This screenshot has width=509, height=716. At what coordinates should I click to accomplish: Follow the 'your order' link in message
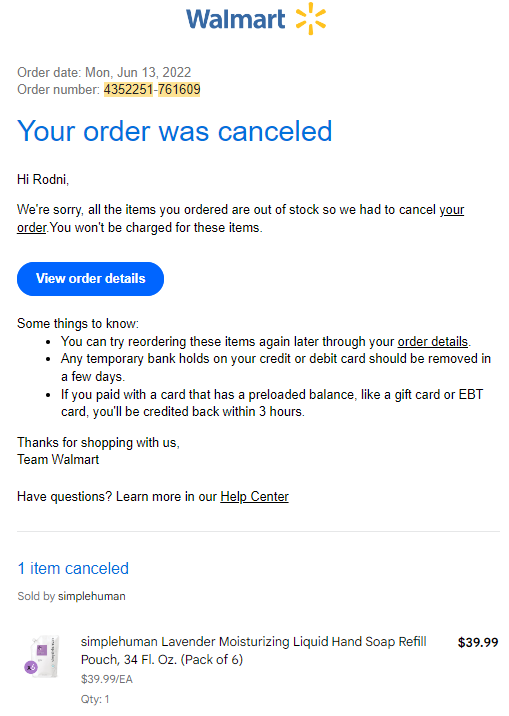pos(240,219)
